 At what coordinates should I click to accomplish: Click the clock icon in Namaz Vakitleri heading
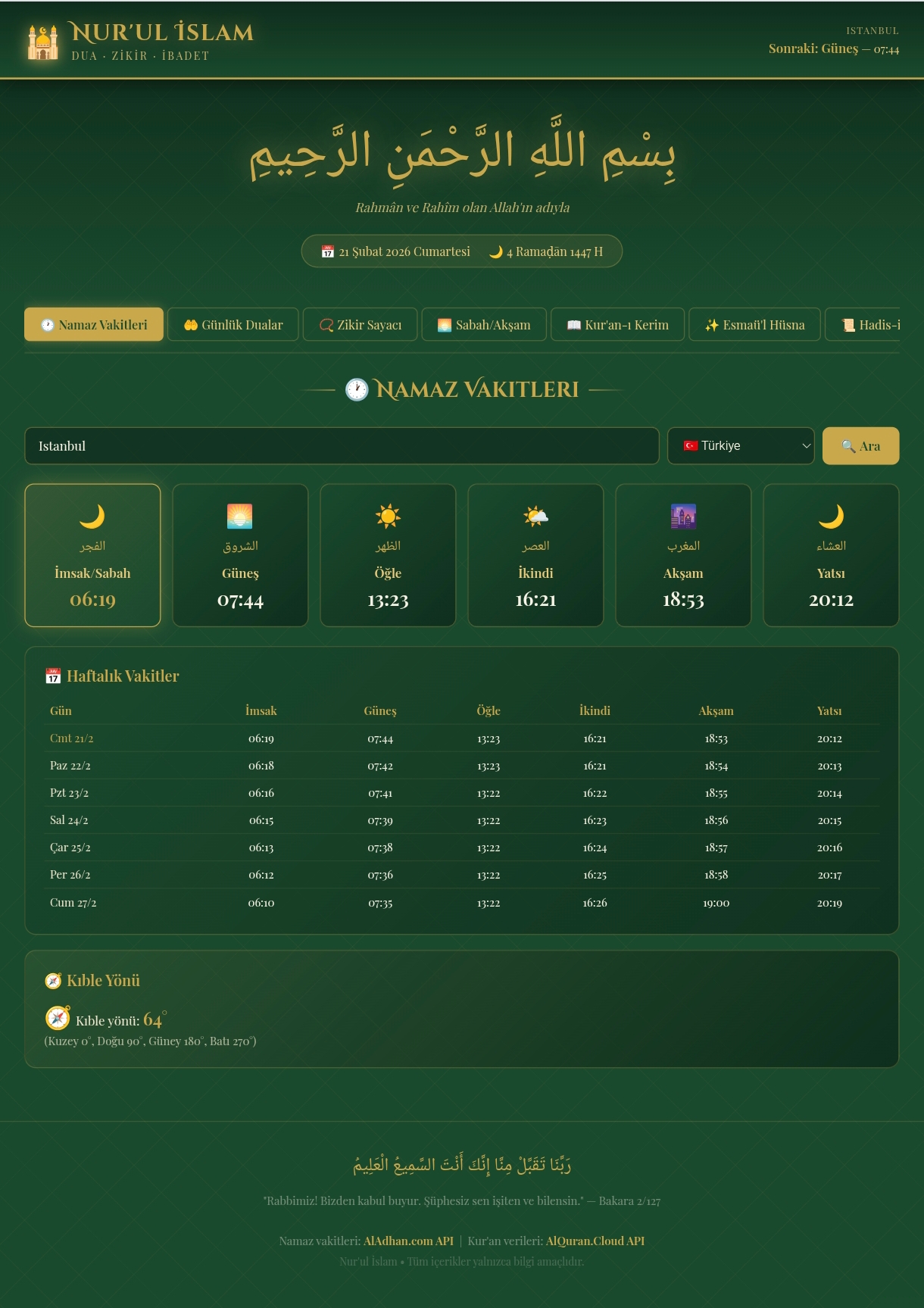pyautogui.click(x=357, y=389)
